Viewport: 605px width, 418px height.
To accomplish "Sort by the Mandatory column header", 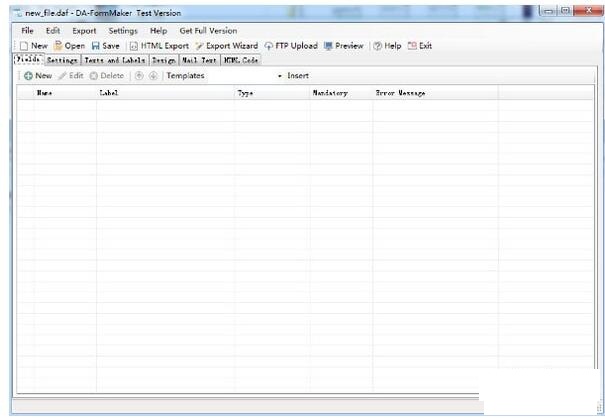I will (x=341, y=93).
